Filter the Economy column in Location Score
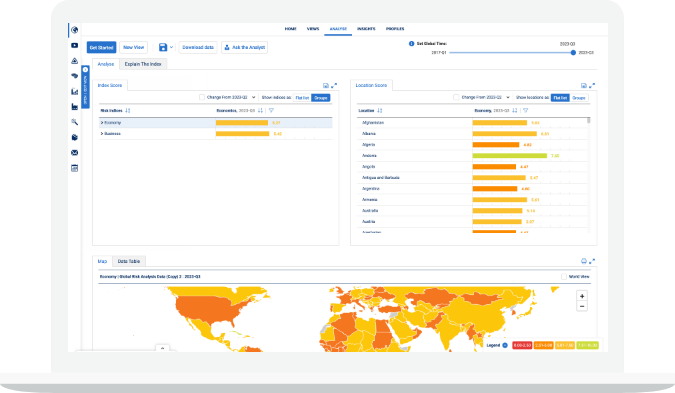This screenshot has width=675, height=393. coord(526,111)
